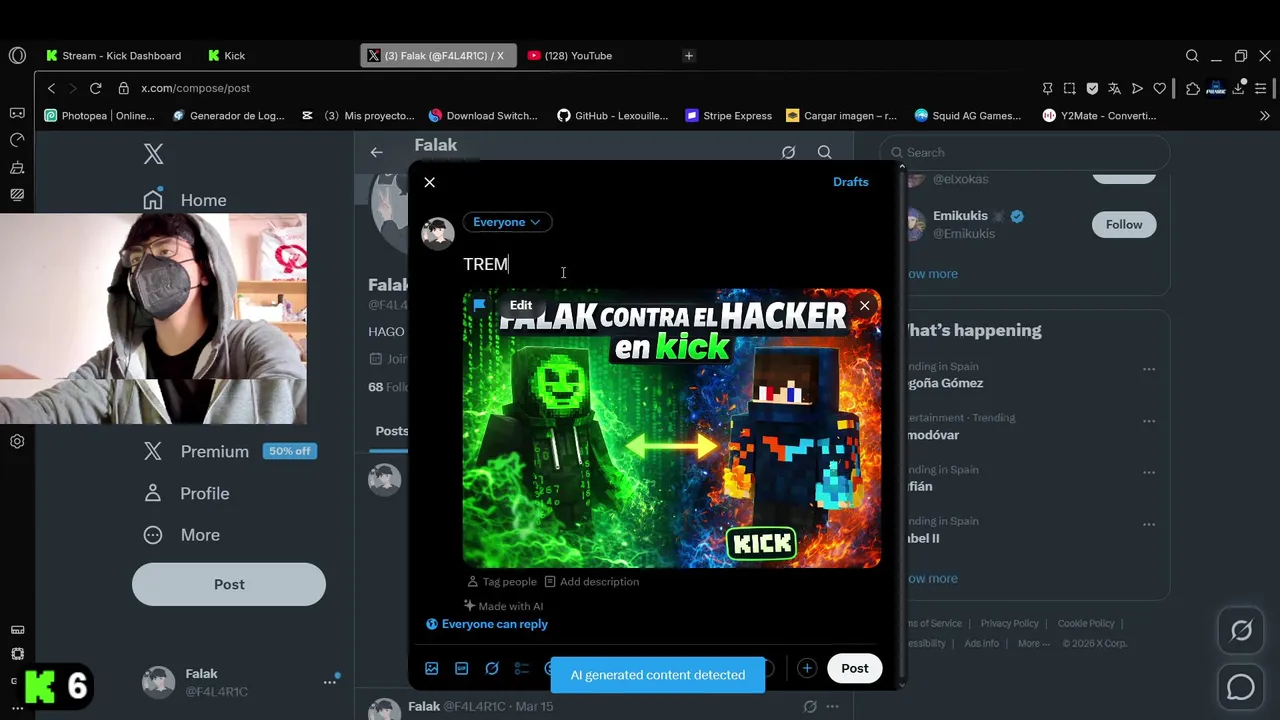Open the floating messages chat button

(1241, 687)
